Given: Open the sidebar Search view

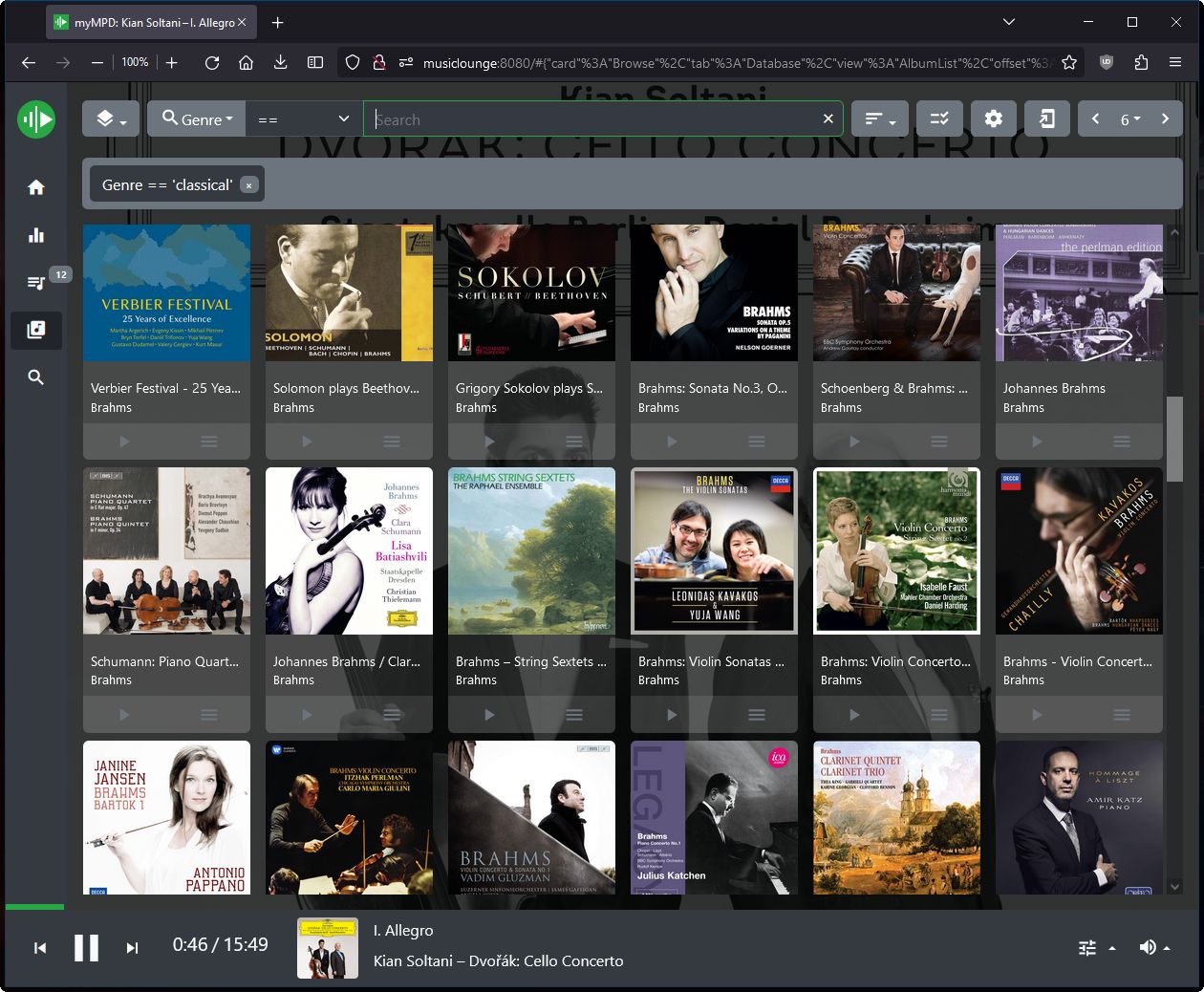Looking at the screenshot, I should click(36, 377).
